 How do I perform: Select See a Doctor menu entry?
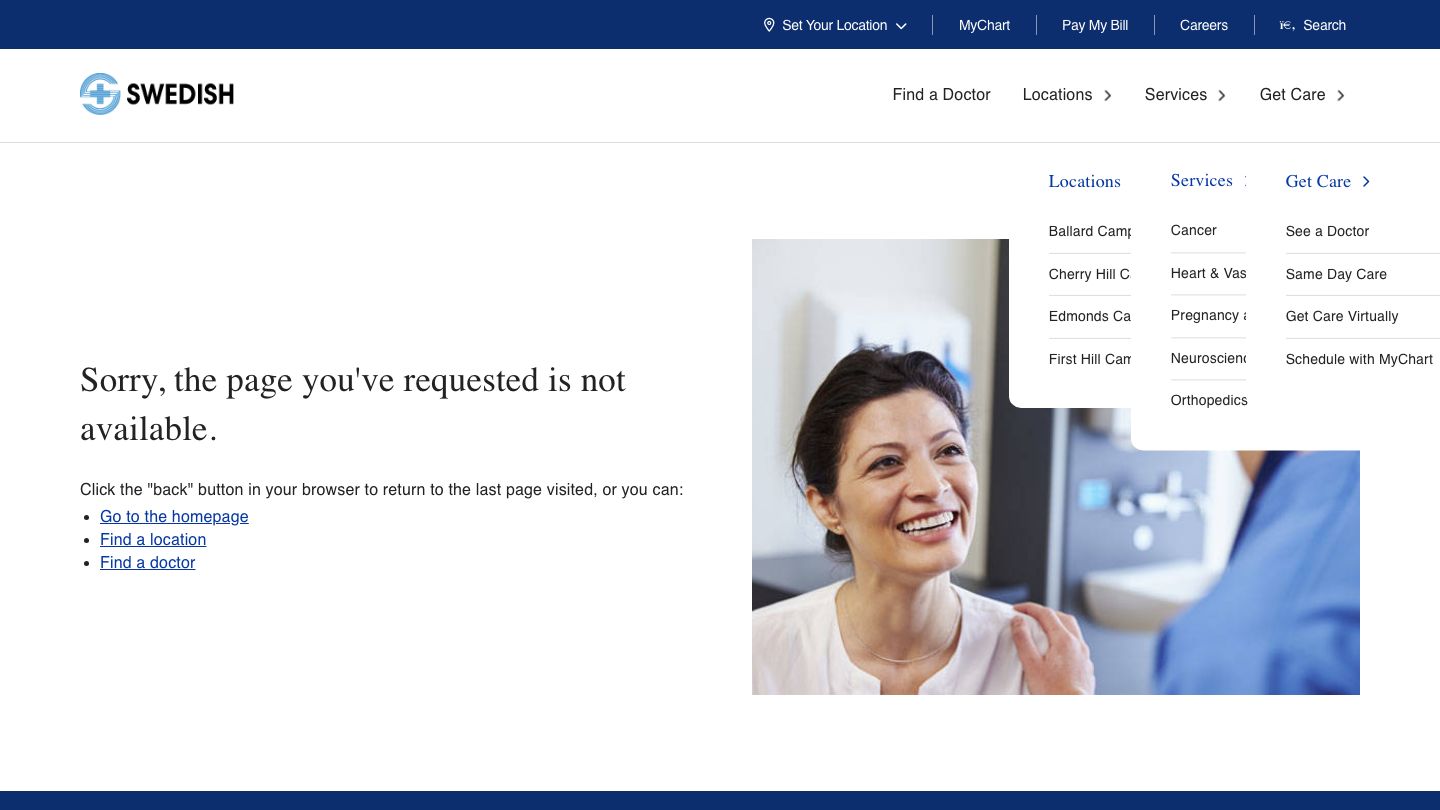point(1327,231)
